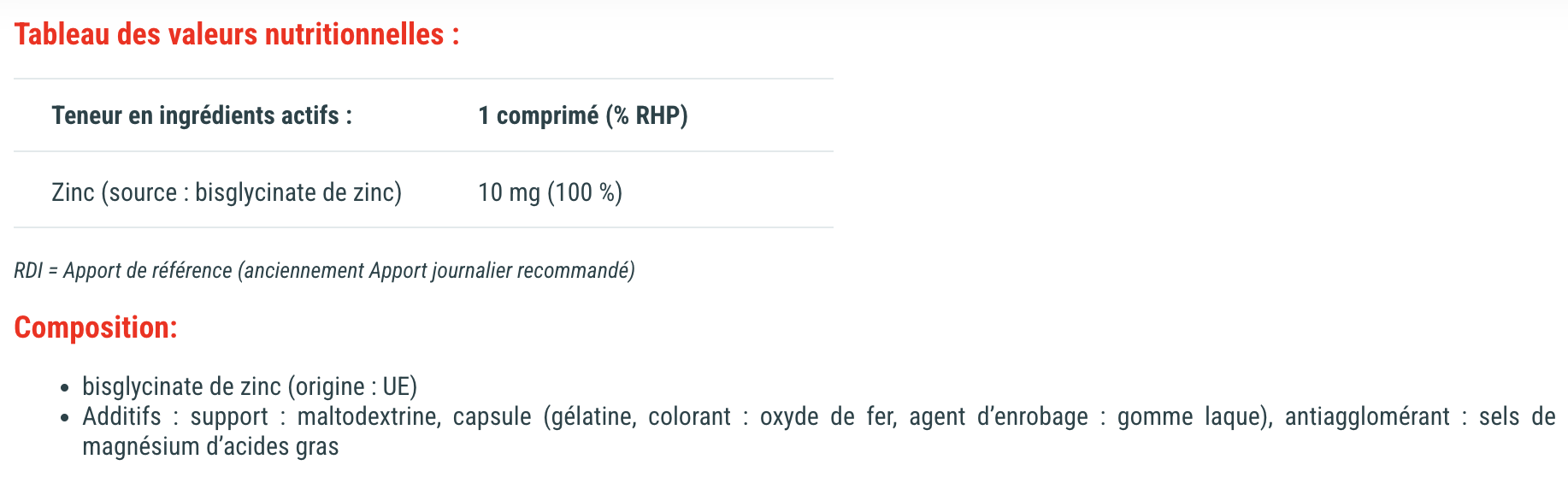This screenshot has width=1568, height=477.
Task: Click the word "Additifs" in the composition list
Action: [x=121, y=416]
